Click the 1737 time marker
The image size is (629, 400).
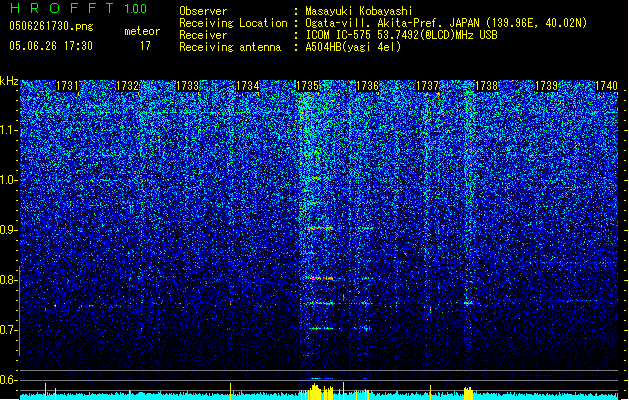[428, 86]
